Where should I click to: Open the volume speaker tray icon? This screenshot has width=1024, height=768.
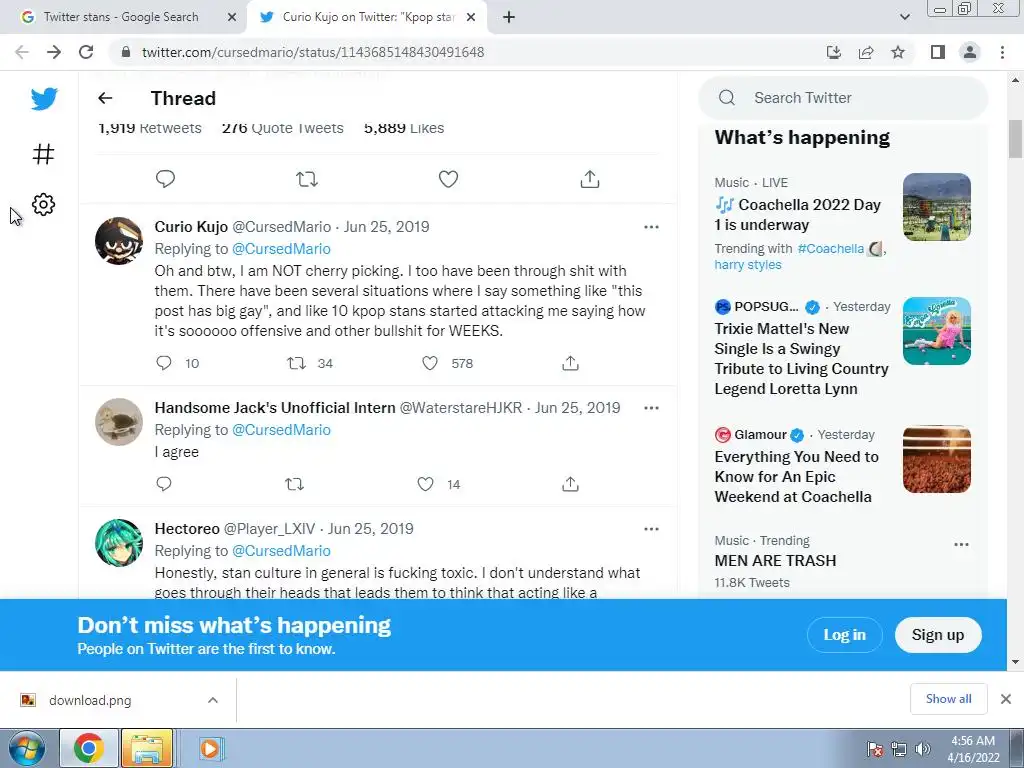(x=922, y=749)
